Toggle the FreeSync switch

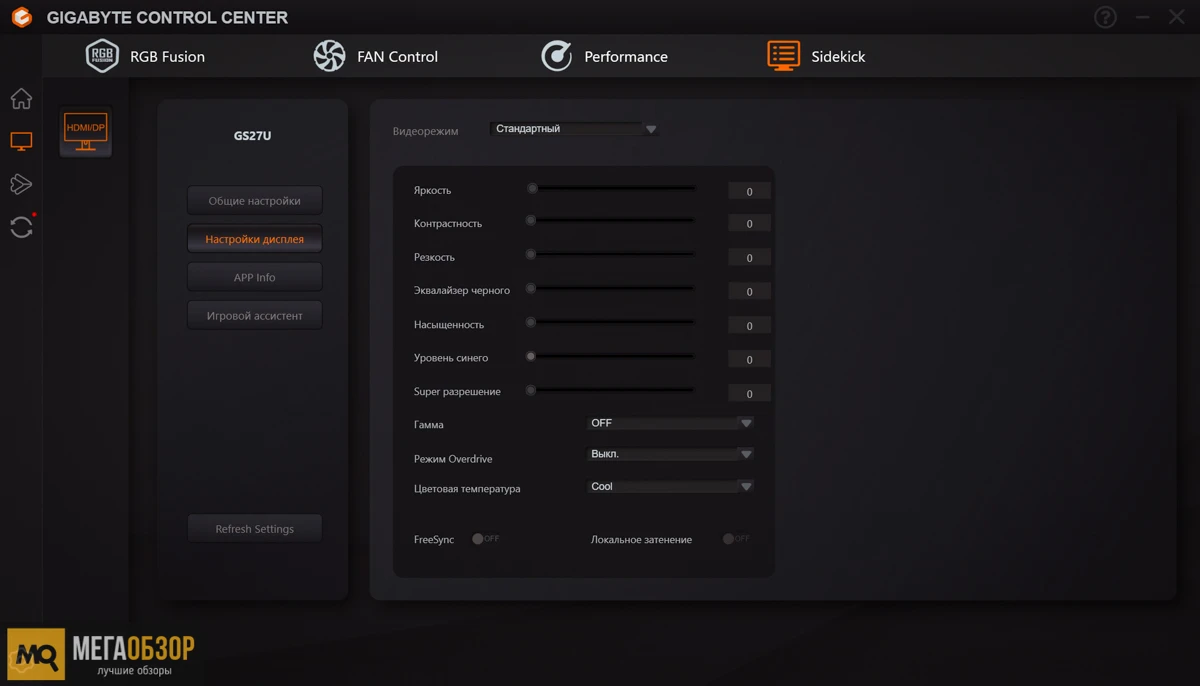point(485,539)
